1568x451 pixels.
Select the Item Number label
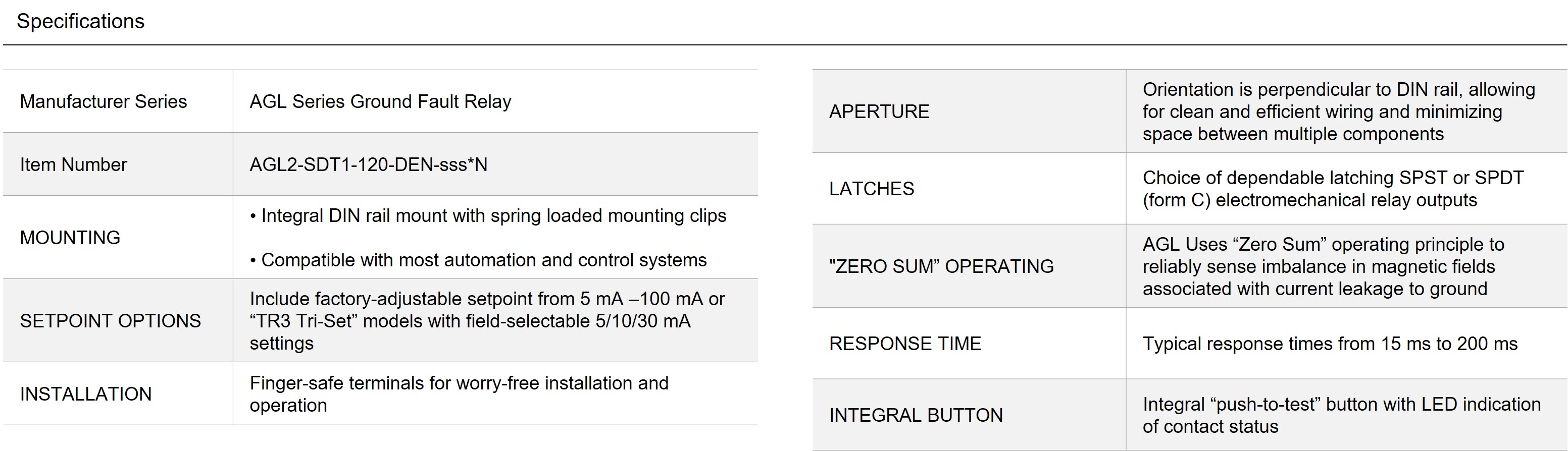coord(73,165)
